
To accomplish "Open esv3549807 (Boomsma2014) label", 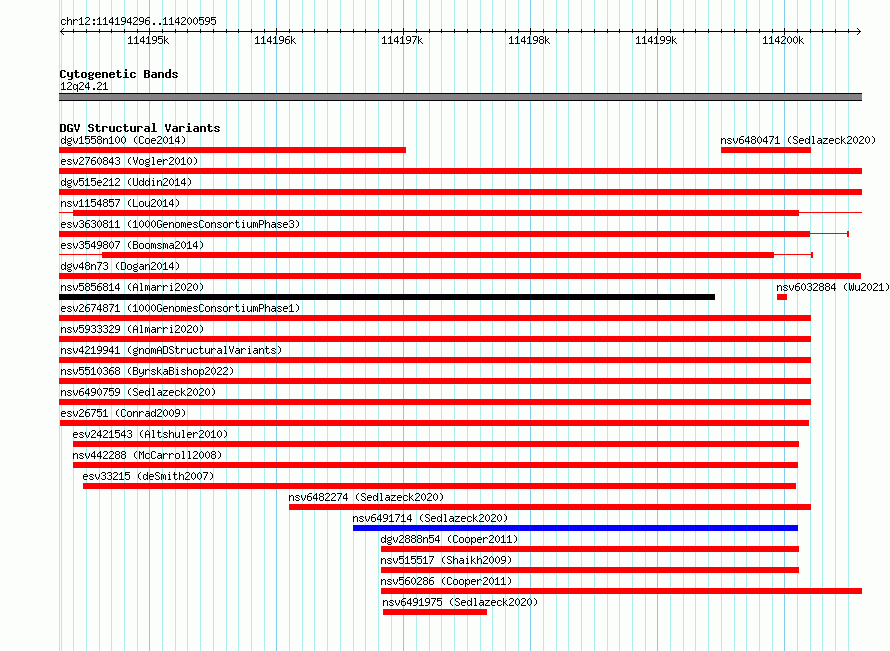I will [x=132, y=245].
